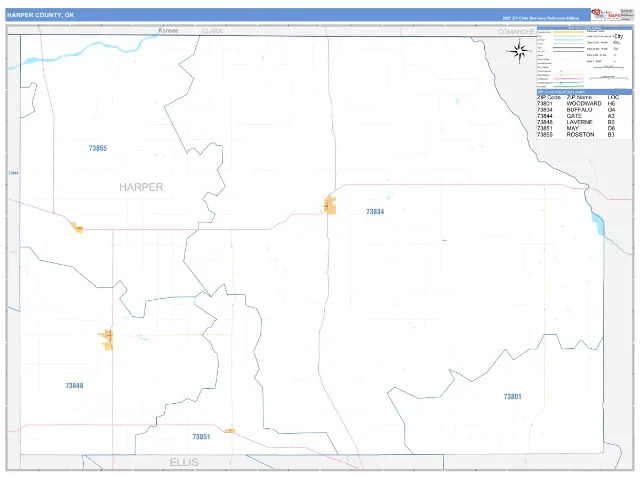The height and width of the screenshot is (480, 640).
Task: Click the small town marker south of HARPER label
Action: (77, 227)
